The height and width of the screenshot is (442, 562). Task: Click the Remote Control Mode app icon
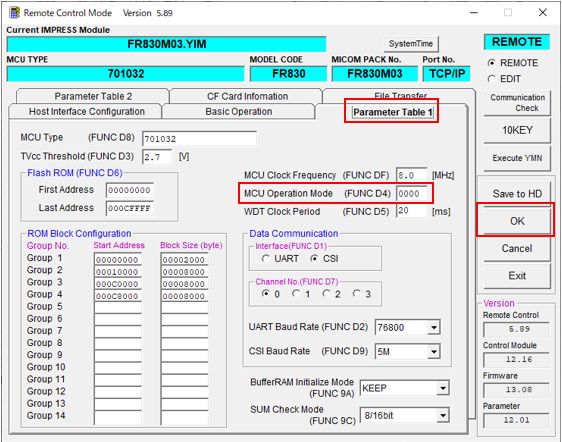[14, 13]
